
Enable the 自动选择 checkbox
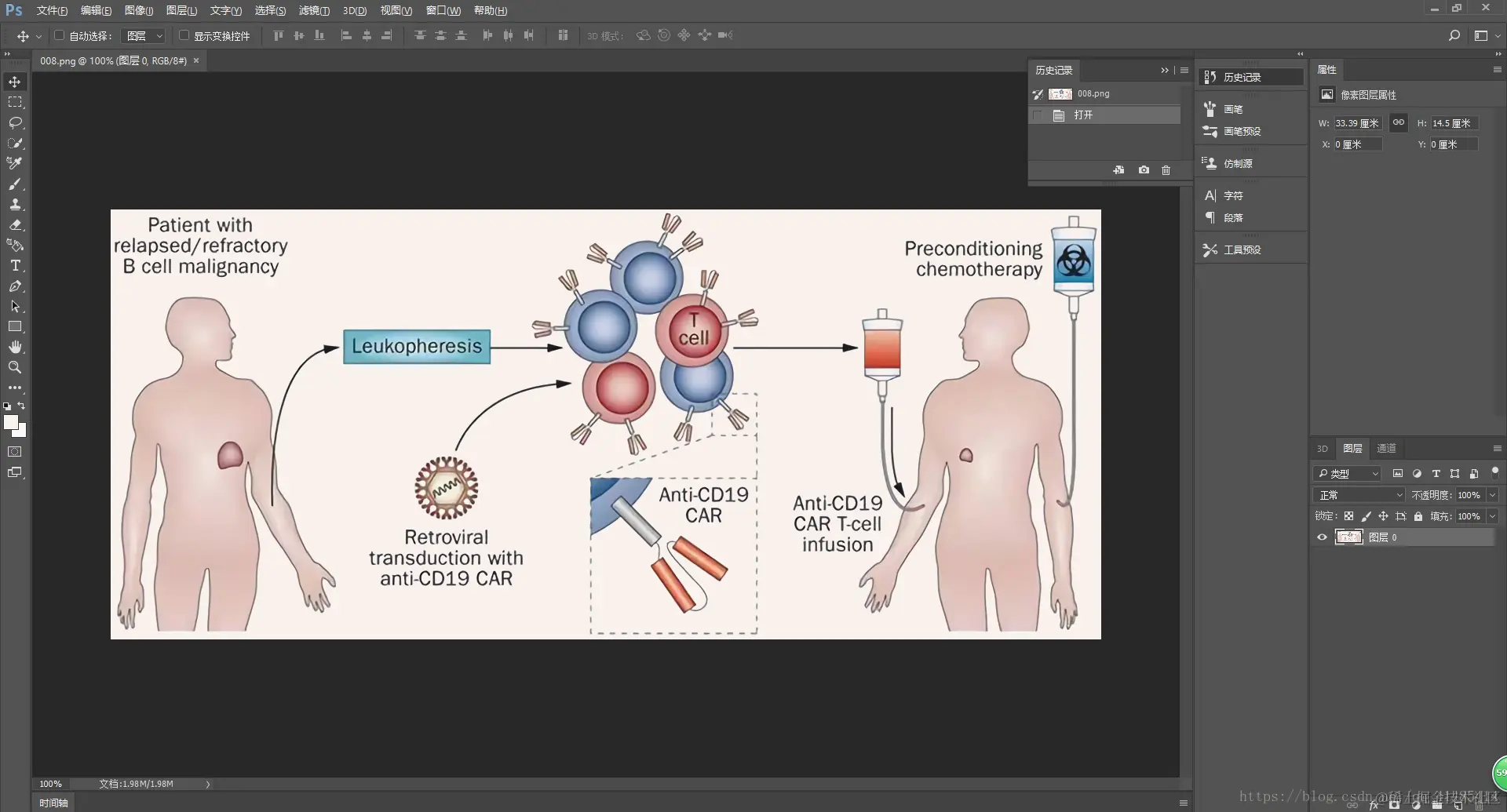pos(59,35)
